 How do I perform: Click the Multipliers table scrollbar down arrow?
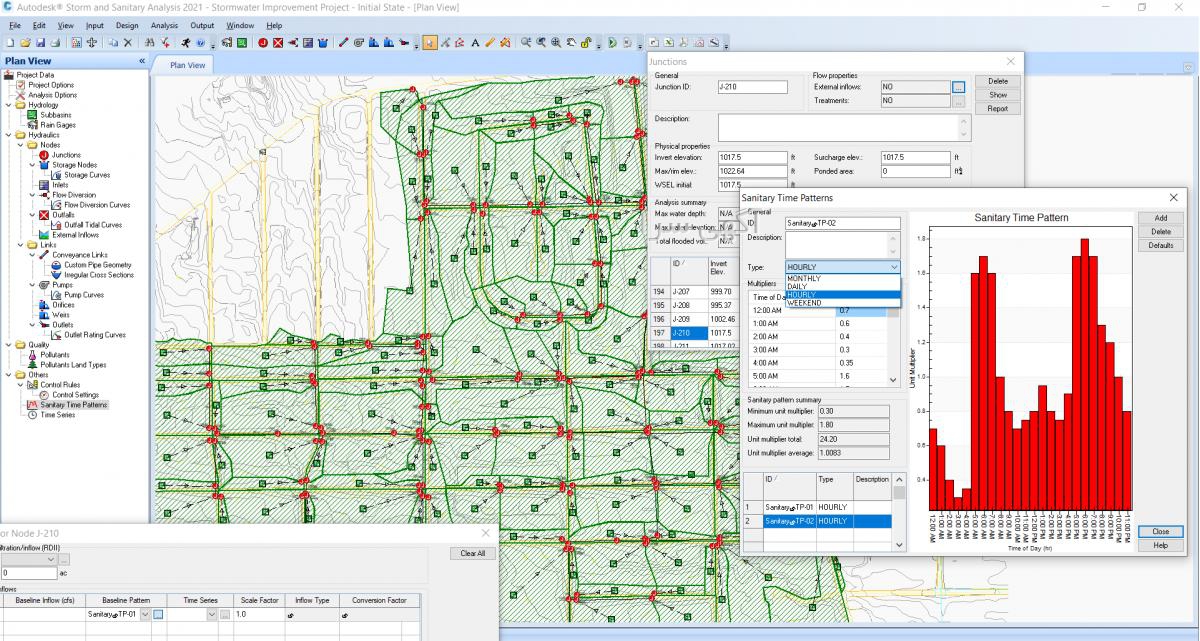[894, 380]
